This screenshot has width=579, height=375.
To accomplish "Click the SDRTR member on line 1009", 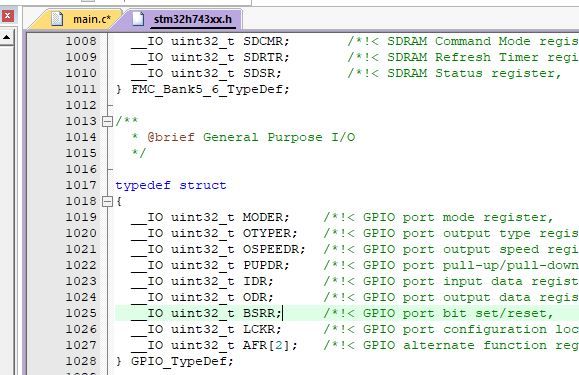I will [x=263, y=57].
